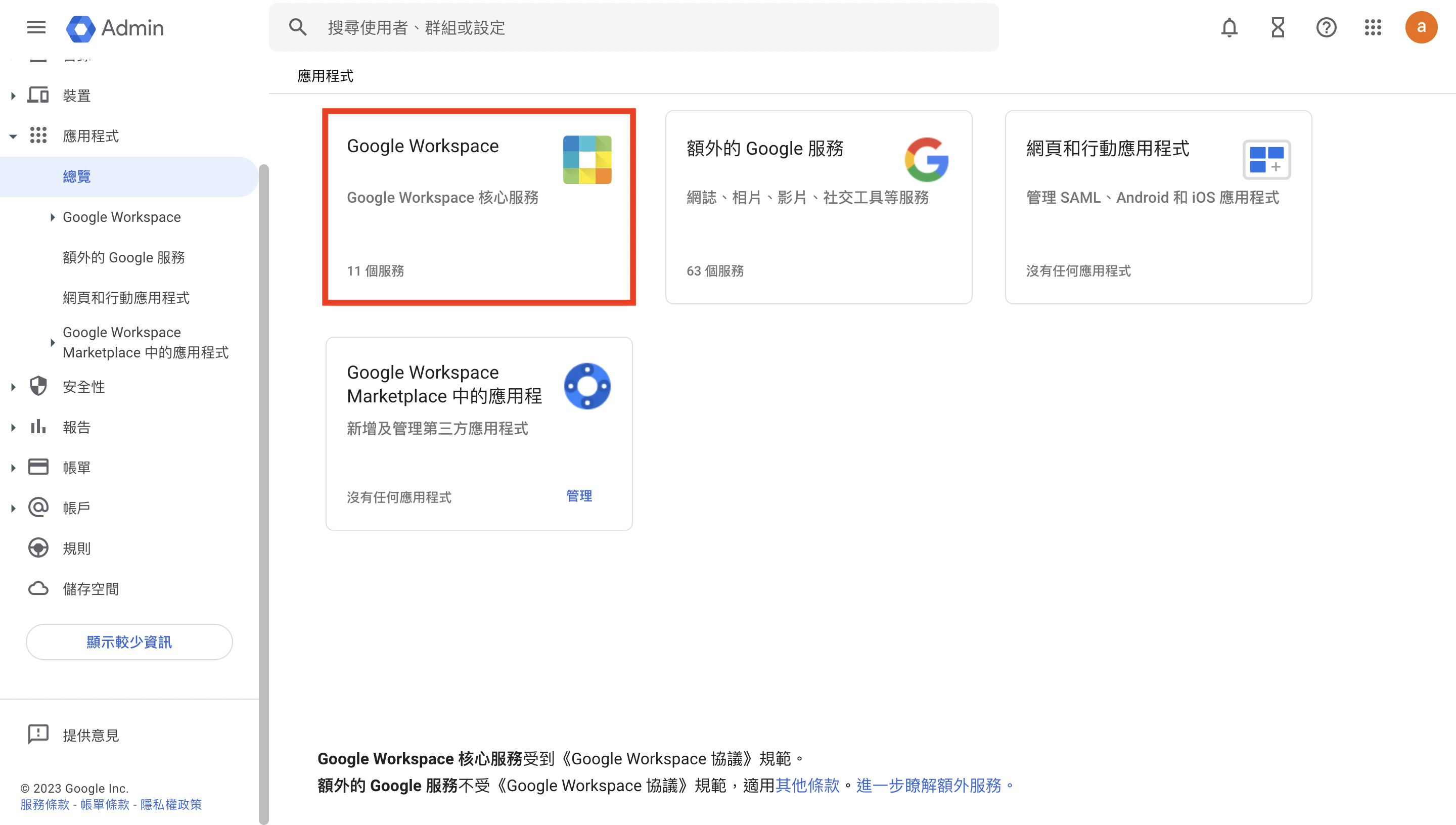
Task: Click the Google G logo on services card
Action: (x=926, y=160)
